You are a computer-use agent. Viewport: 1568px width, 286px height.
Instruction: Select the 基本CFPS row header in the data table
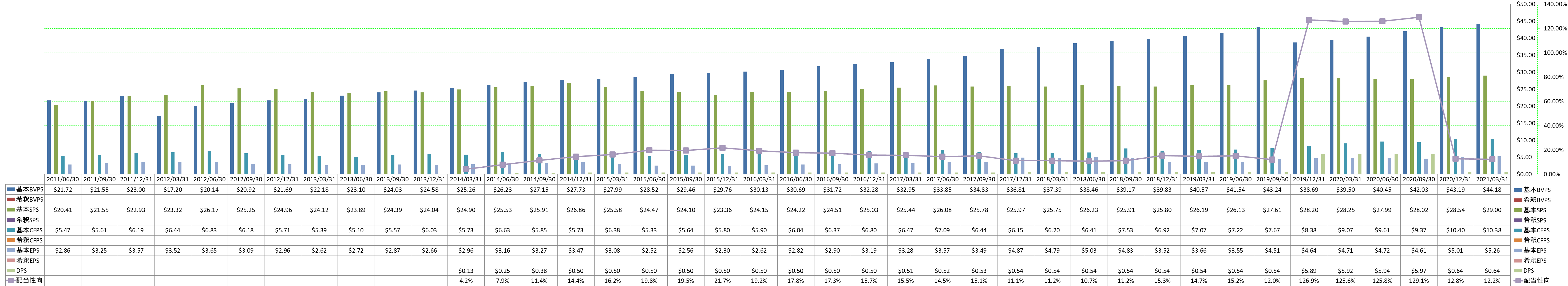click(x=25, y=230)
